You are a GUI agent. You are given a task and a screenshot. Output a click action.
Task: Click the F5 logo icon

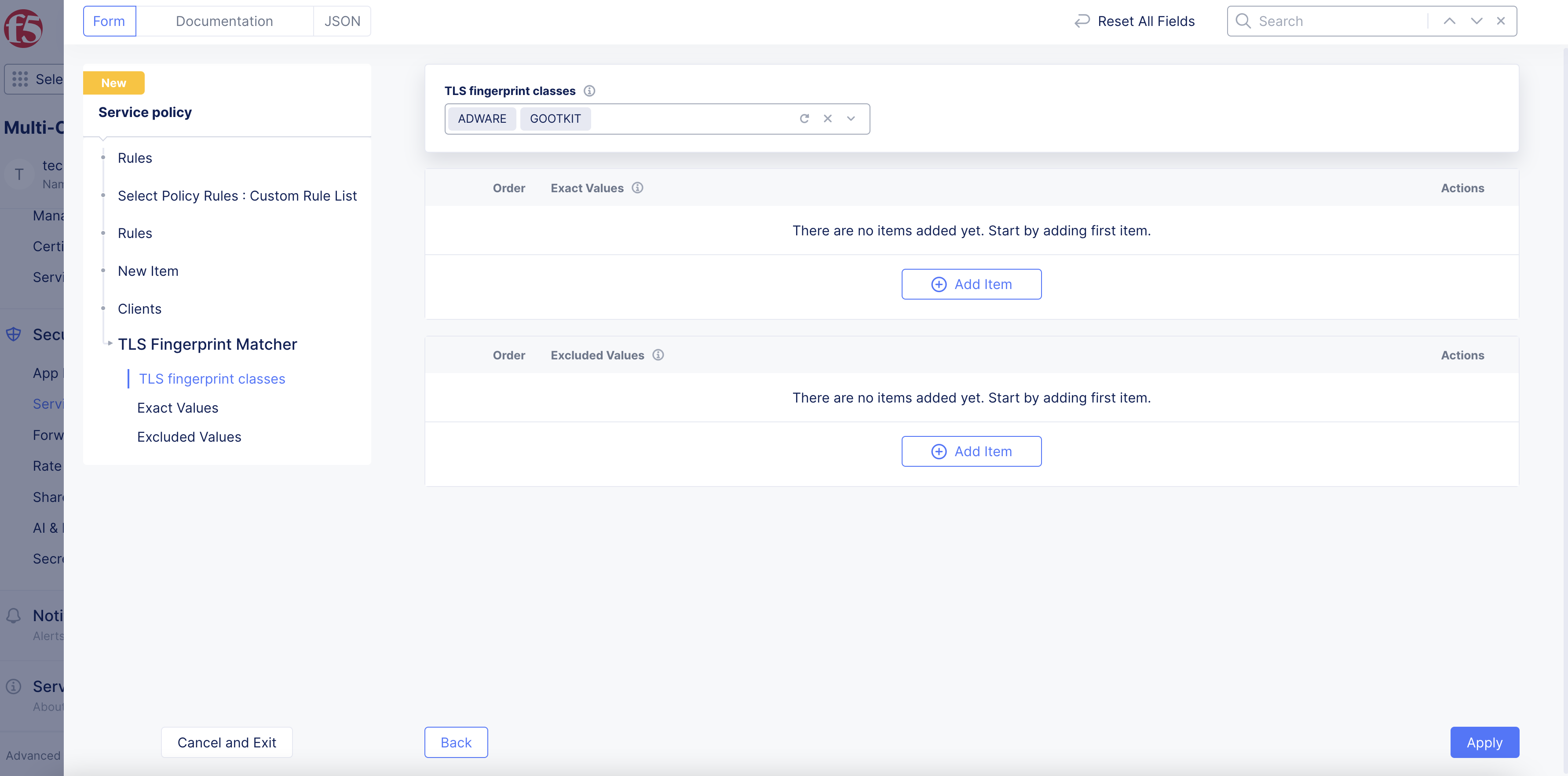[23, 28]
